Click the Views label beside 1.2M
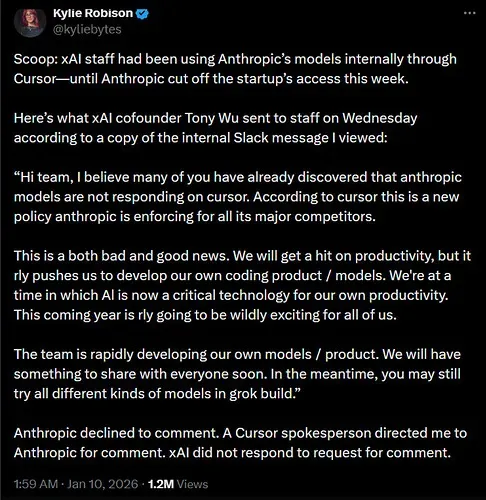Screen dimensions: 486x500 (x=192, y=484)
